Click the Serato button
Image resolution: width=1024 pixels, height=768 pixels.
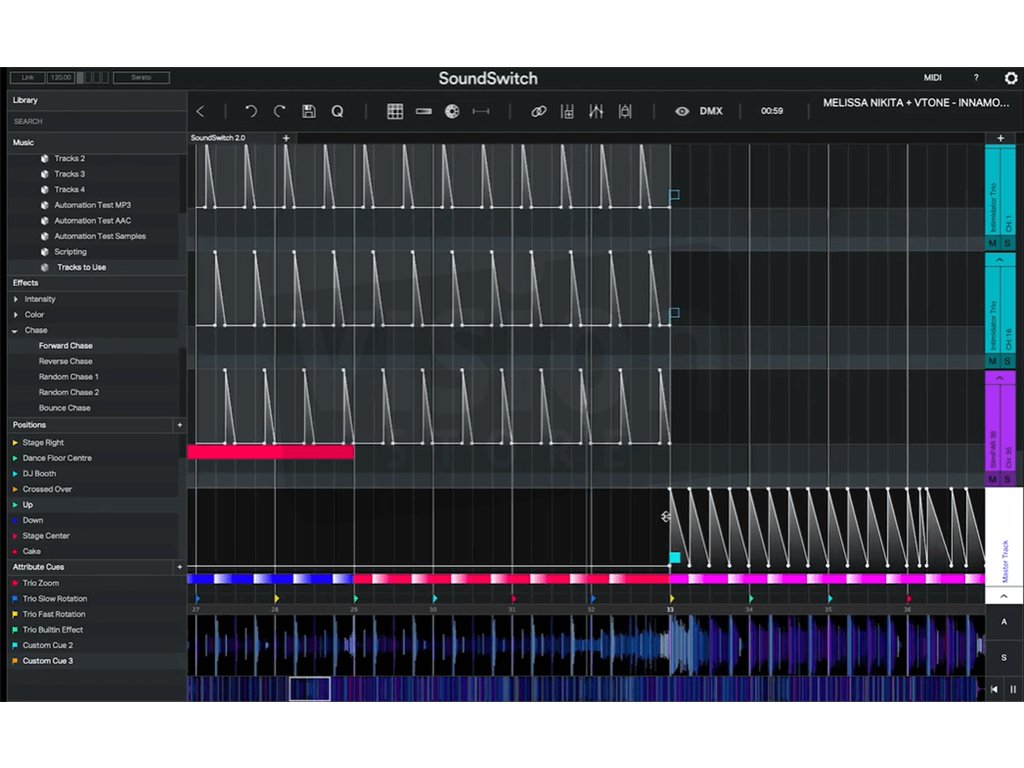coord(140,77)
